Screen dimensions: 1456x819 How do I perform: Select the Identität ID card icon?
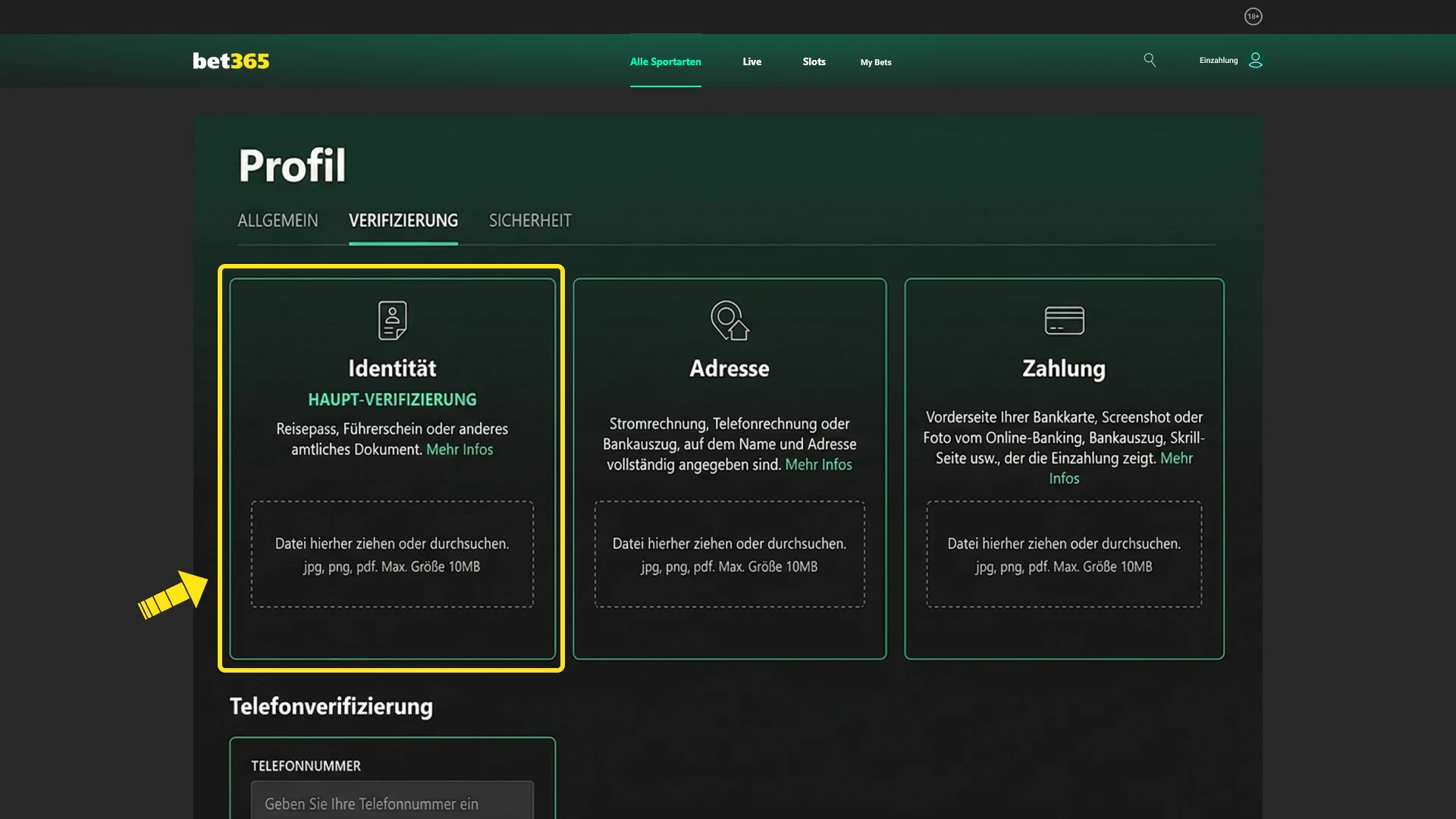(391, 319)
